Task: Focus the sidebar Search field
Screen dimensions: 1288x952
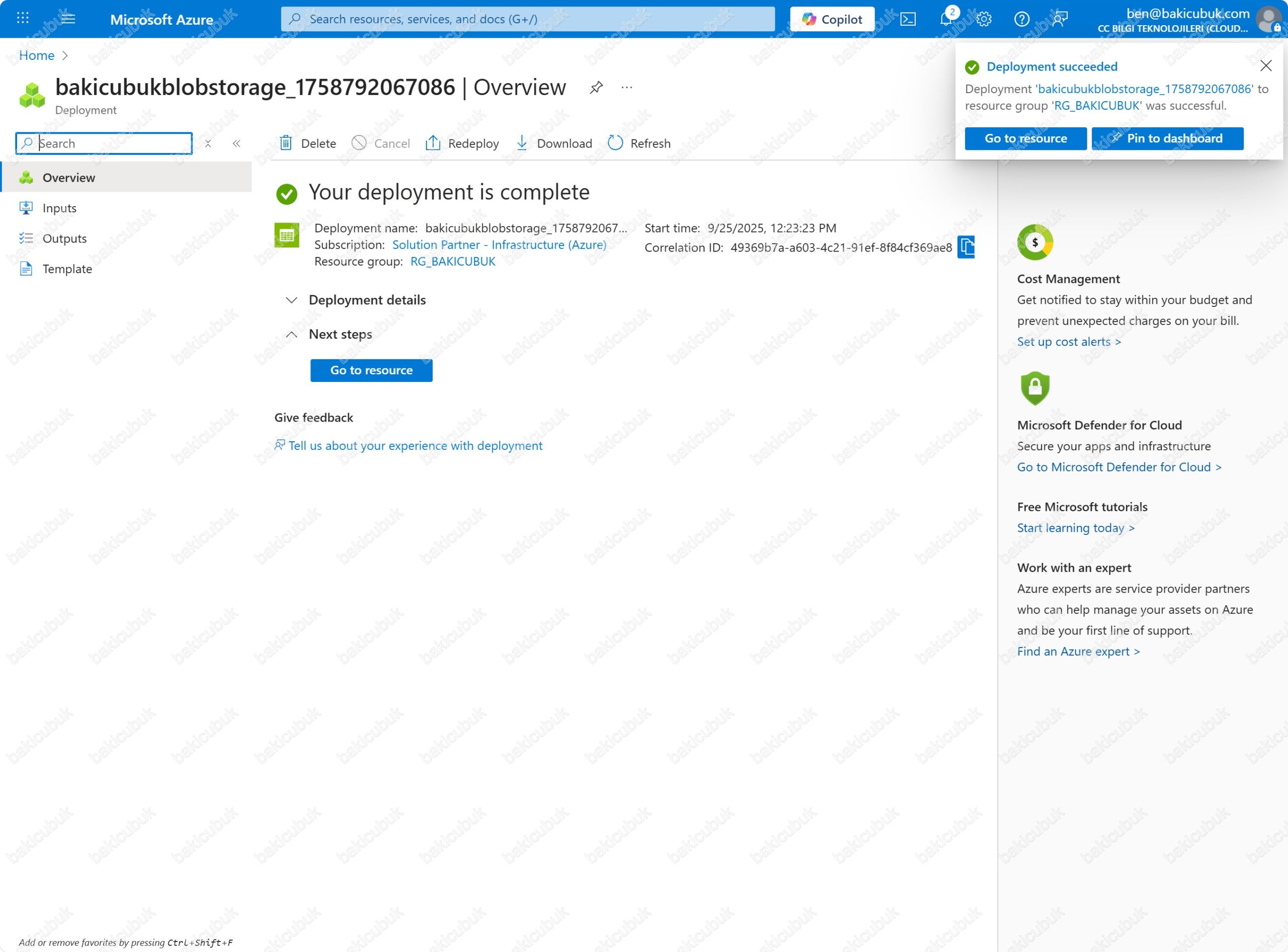Action: tap(104, 143)
